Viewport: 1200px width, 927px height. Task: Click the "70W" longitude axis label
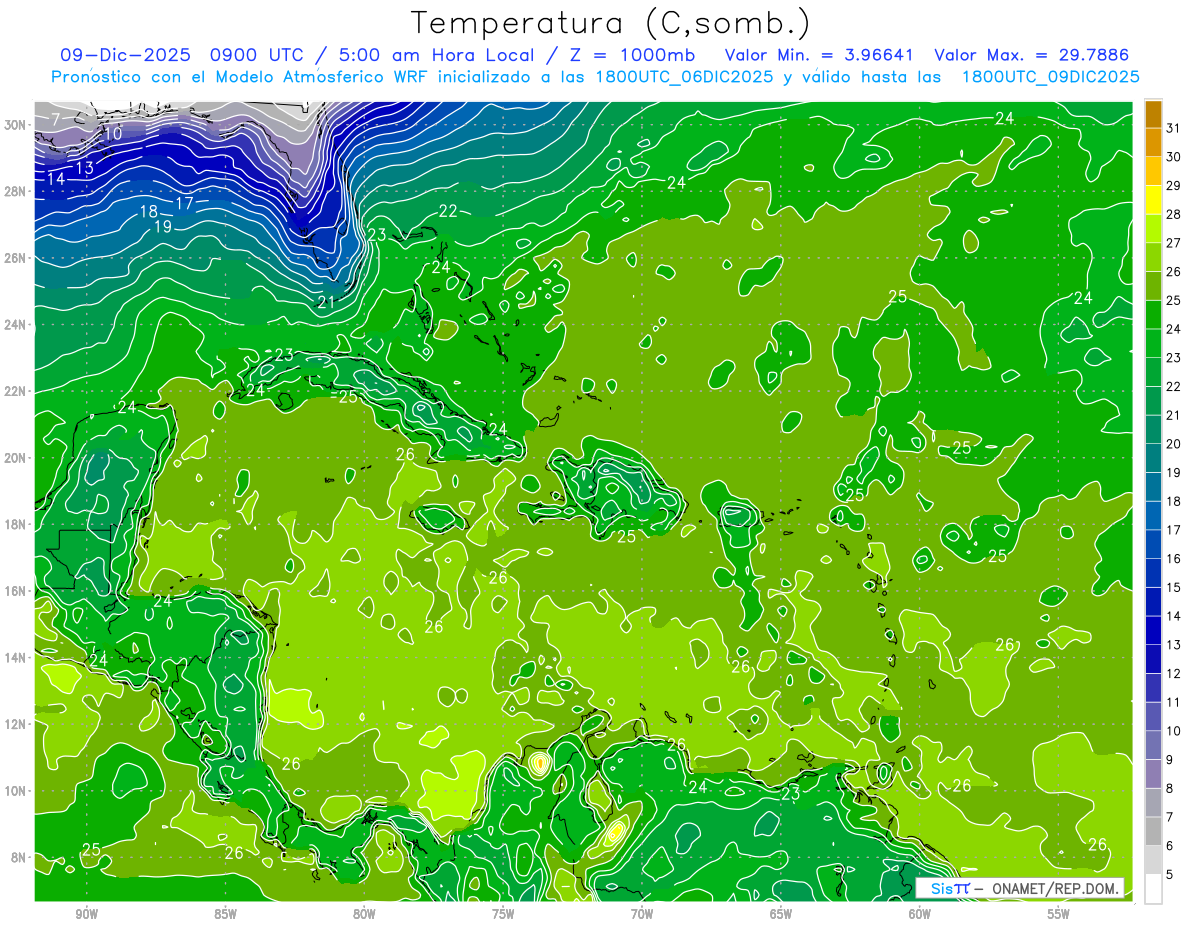coord(642,913)
